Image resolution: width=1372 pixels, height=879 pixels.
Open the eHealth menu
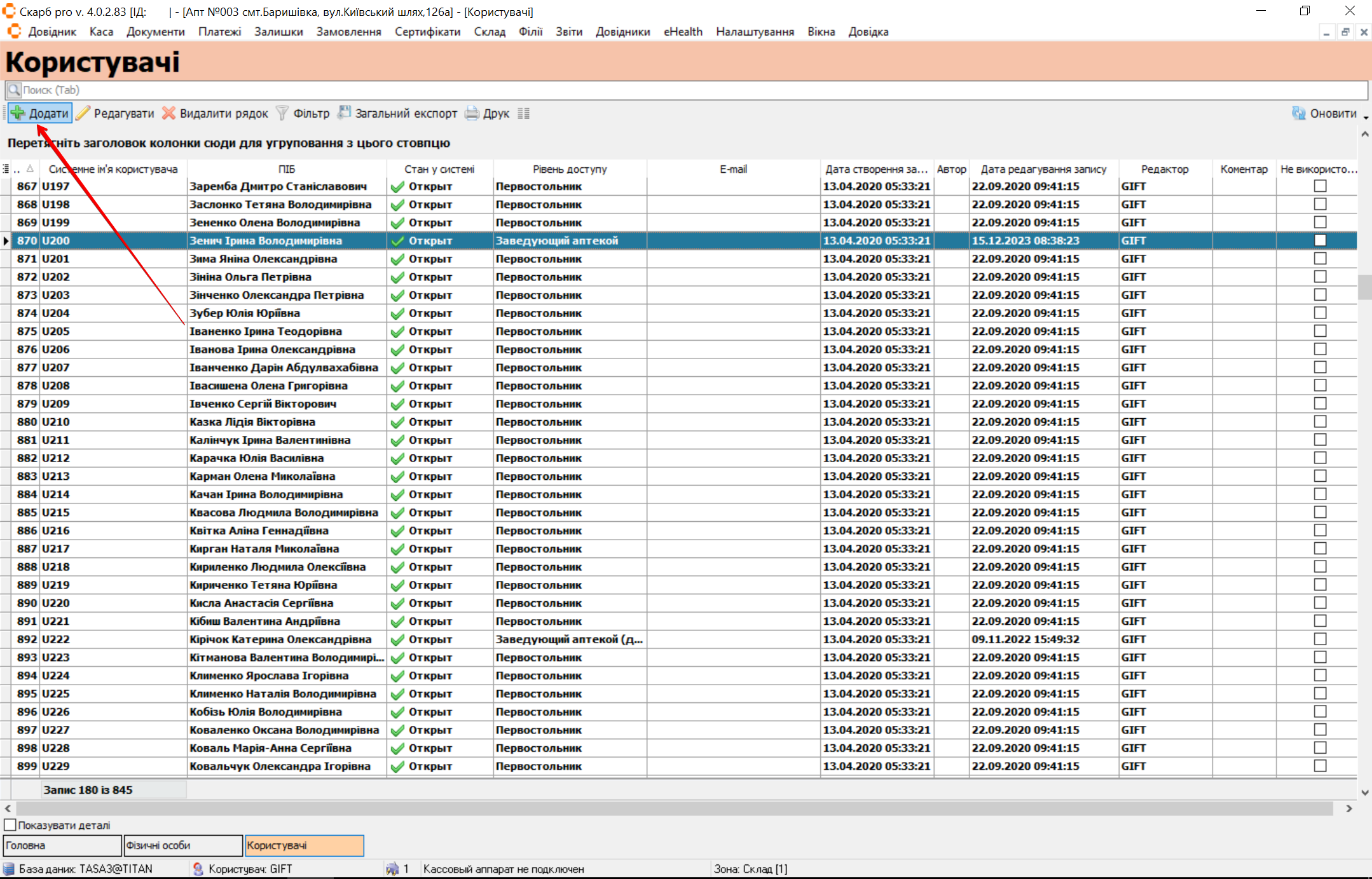pos(683,32)
